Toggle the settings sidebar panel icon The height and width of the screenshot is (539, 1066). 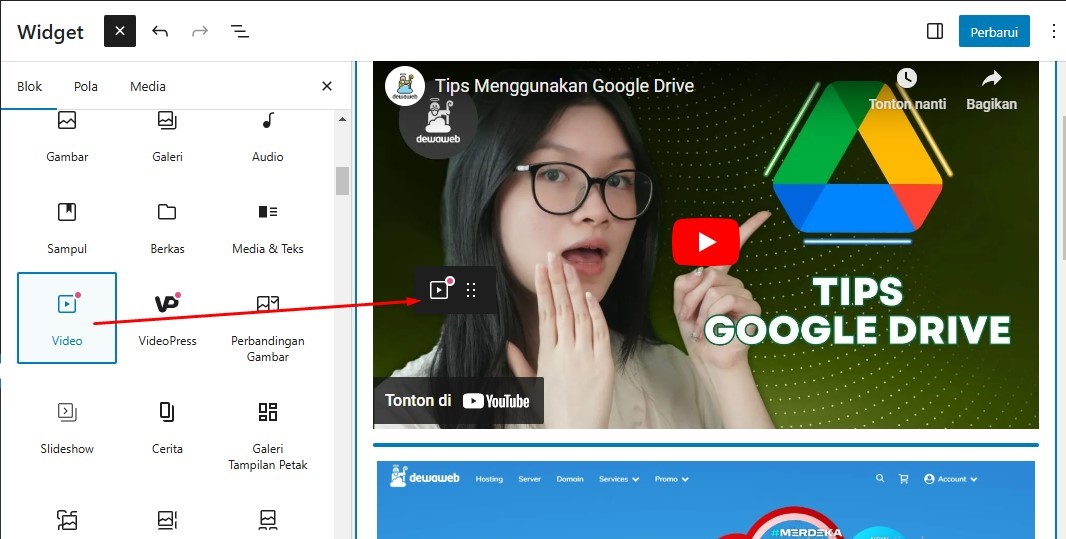[x=935, y=31]
